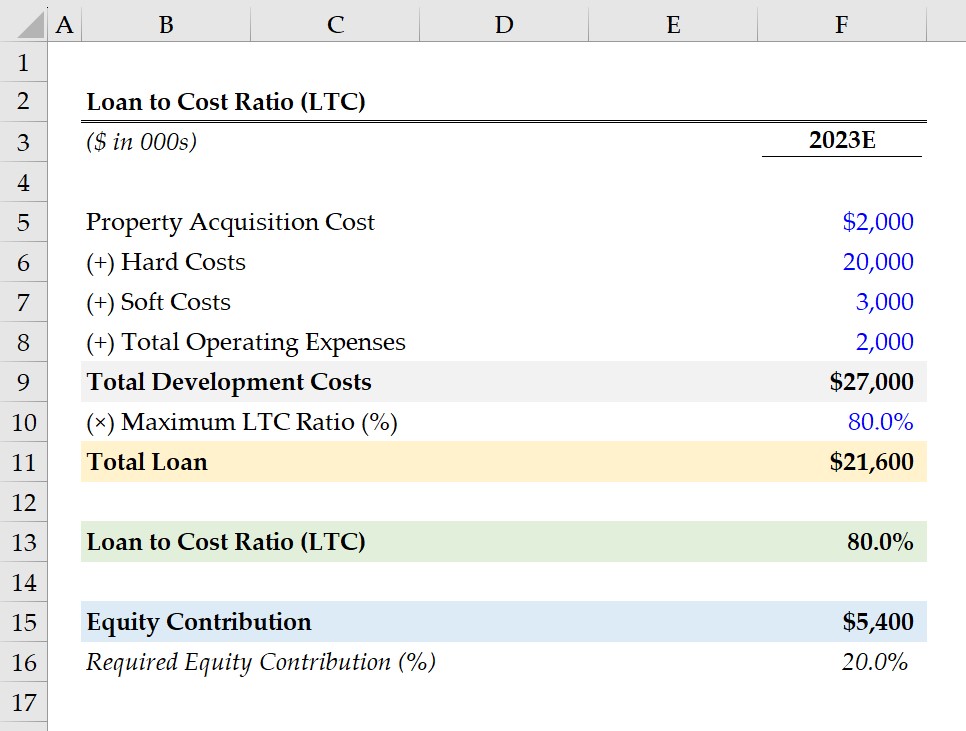Viewport: 966px width, 731px height.
Task: Click the '(+) Total Operating Expenses' label
Action: tap(245, 342)
